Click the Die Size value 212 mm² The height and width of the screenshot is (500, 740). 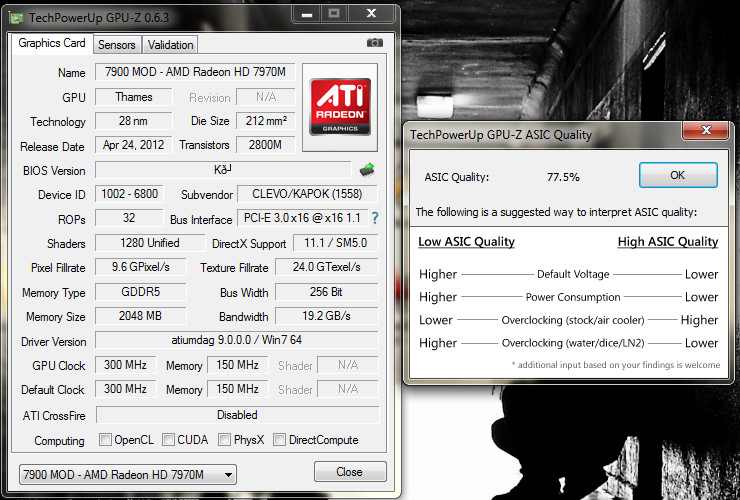coord(266,121)
